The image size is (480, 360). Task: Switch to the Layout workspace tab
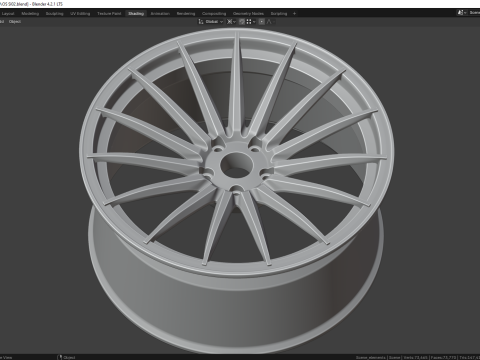click(8, 14)
